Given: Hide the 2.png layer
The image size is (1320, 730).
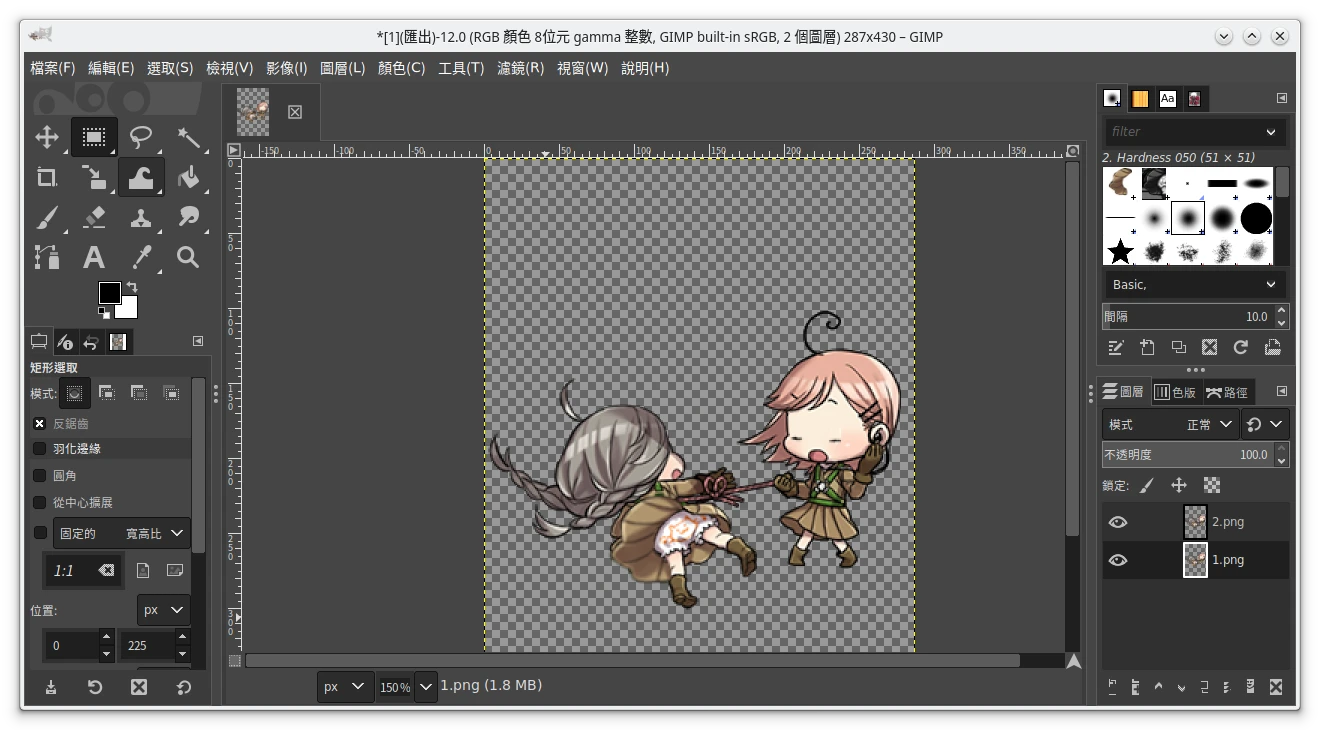Looking at the screenshot, I should [x=1118, y=522].
